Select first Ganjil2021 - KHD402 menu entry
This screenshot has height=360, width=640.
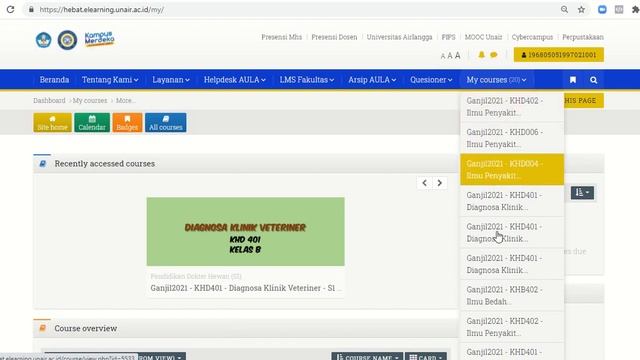pyautogui.click(x=512, y=107)
